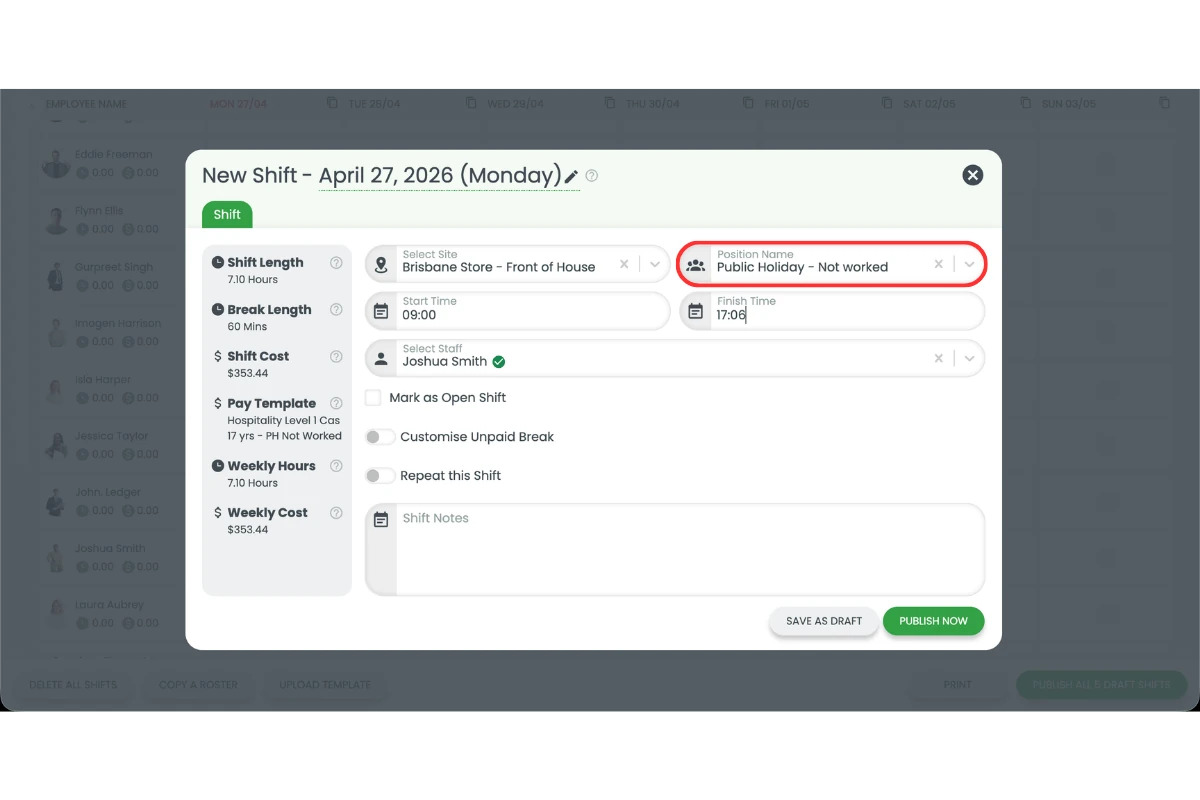
Task: Select Gurpreet Singh in the background roster
Action: pos(113,267)
